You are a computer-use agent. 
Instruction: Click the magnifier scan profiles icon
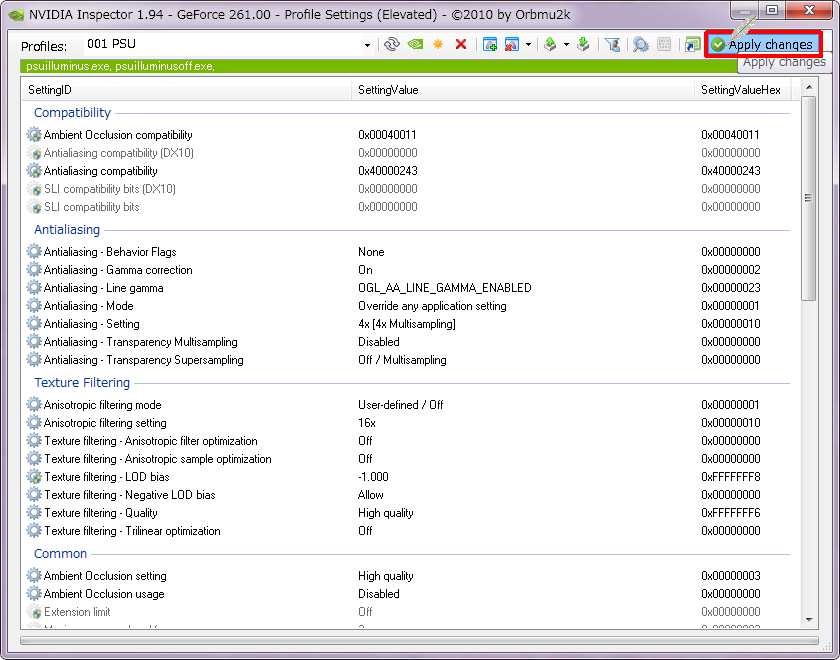641,44
